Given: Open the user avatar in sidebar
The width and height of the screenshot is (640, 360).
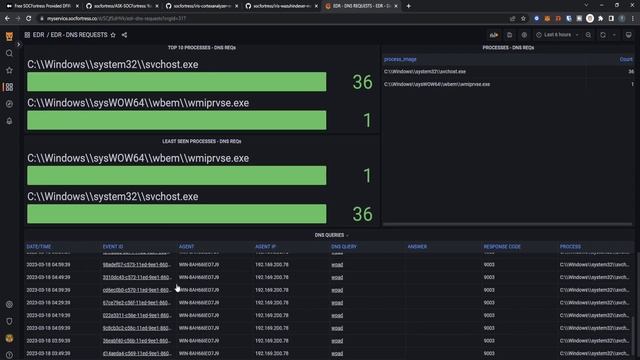Looking at the screenshot, I should [9, 338].
